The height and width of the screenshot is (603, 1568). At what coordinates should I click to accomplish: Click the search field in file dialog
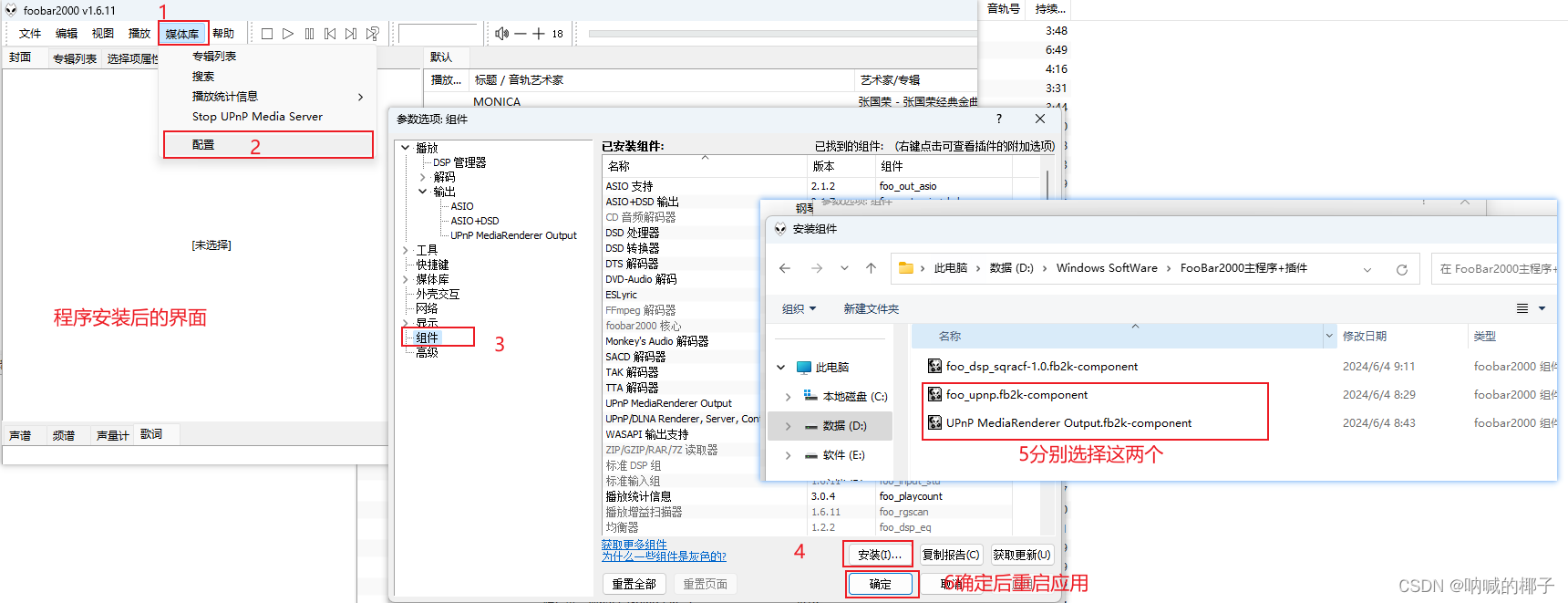pos(1495,269)
